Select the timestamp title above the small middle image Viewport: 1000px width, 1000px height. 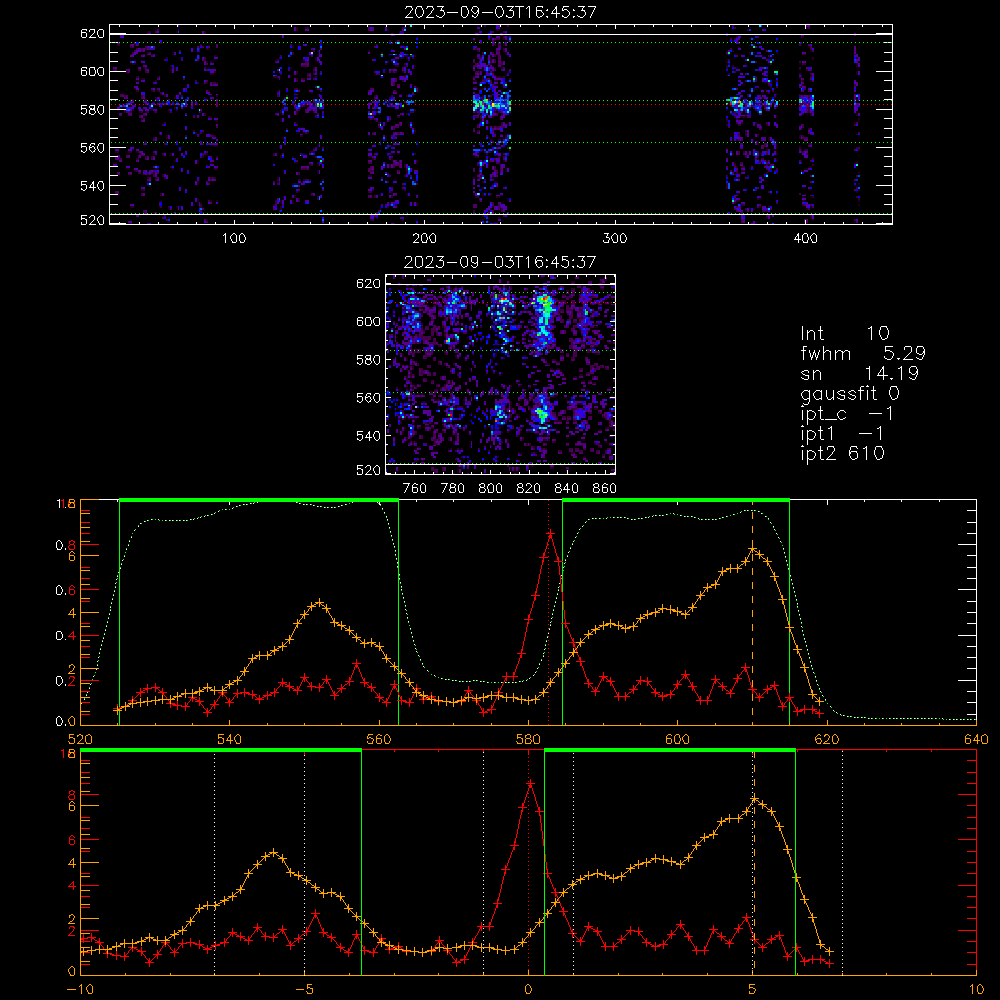pos(500,262)
